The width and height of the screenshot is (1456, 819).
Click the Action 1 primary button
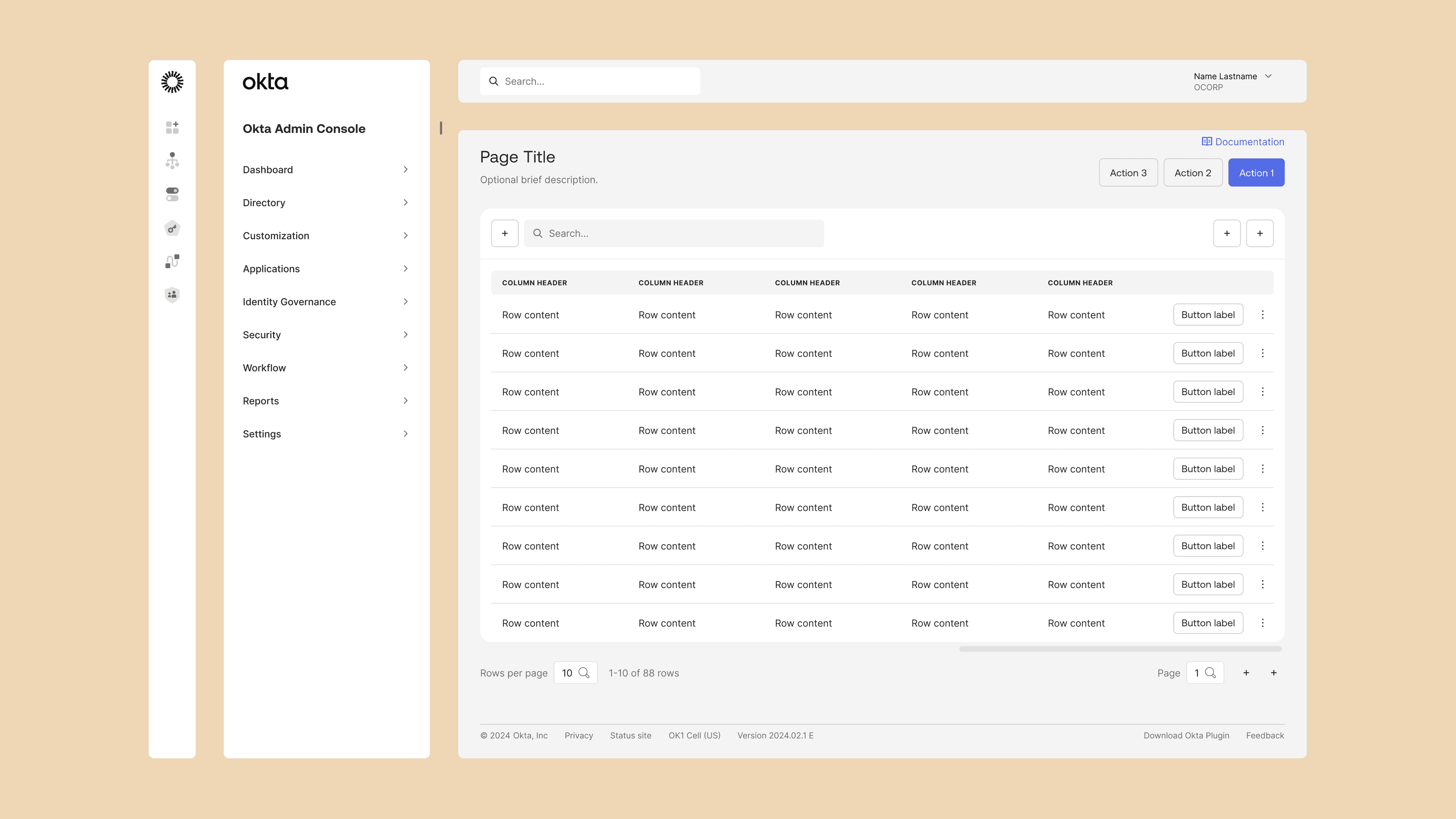pyautogui.click(x=1256, y=173)
